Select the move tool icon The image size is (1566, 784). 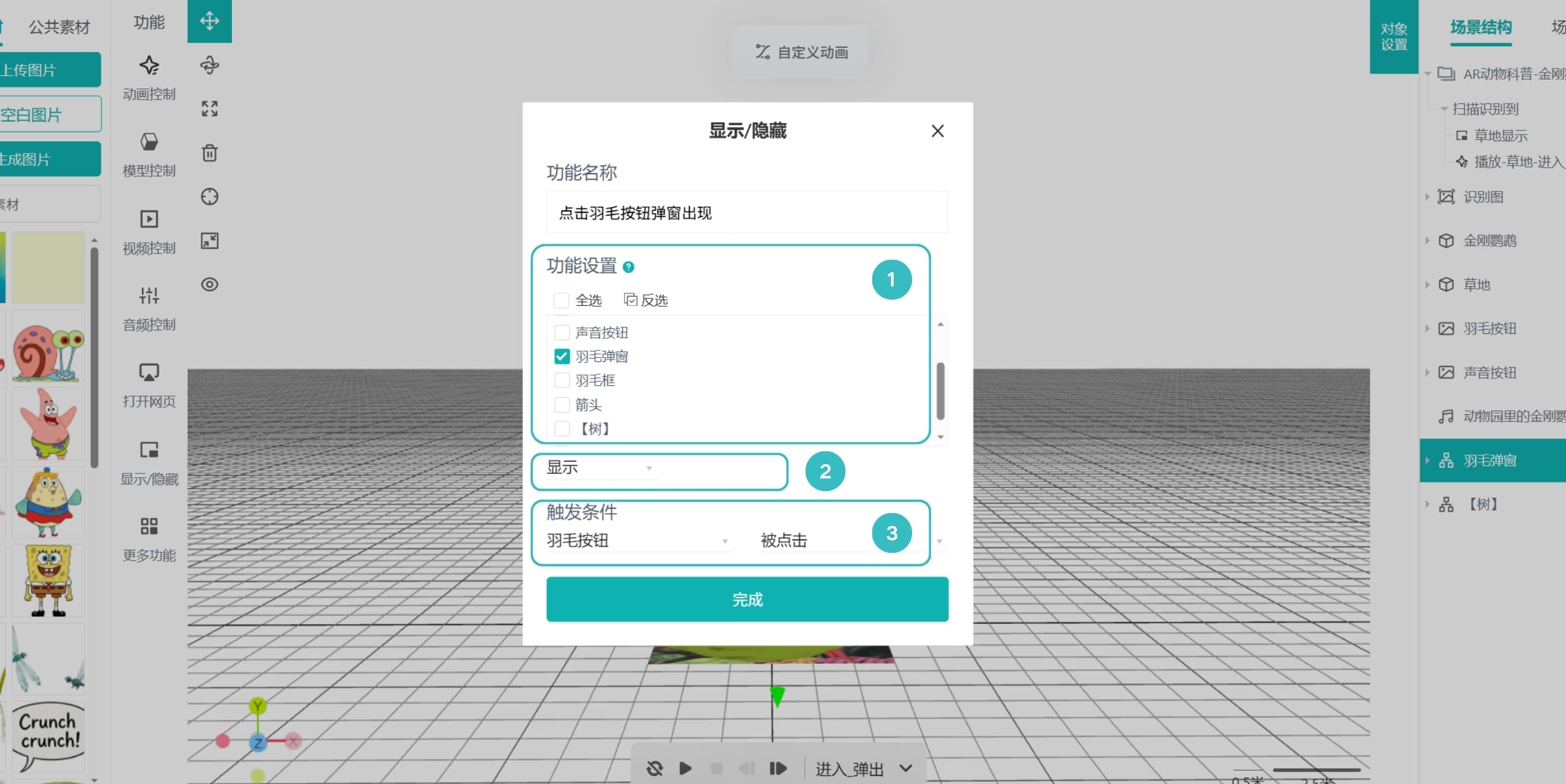[x=209, y=21]
